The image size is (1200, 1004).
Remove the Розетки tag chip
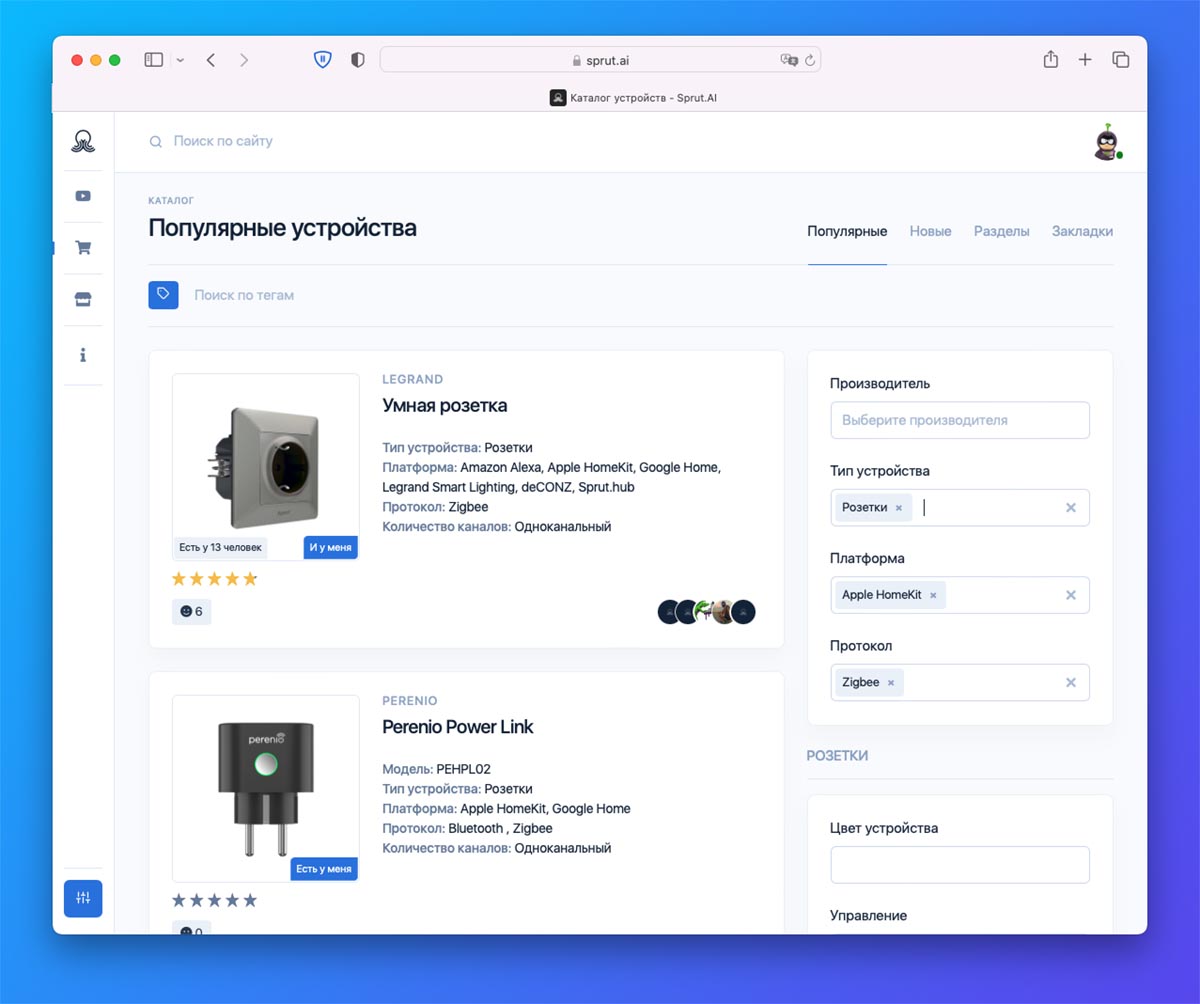coord(898,508)
